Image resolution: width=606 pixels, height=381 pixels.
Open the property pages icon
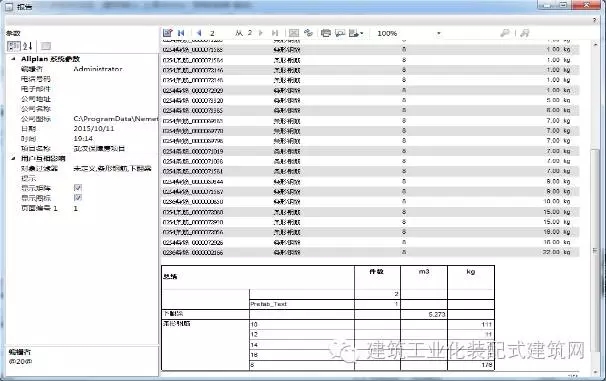tap(46, 46)
